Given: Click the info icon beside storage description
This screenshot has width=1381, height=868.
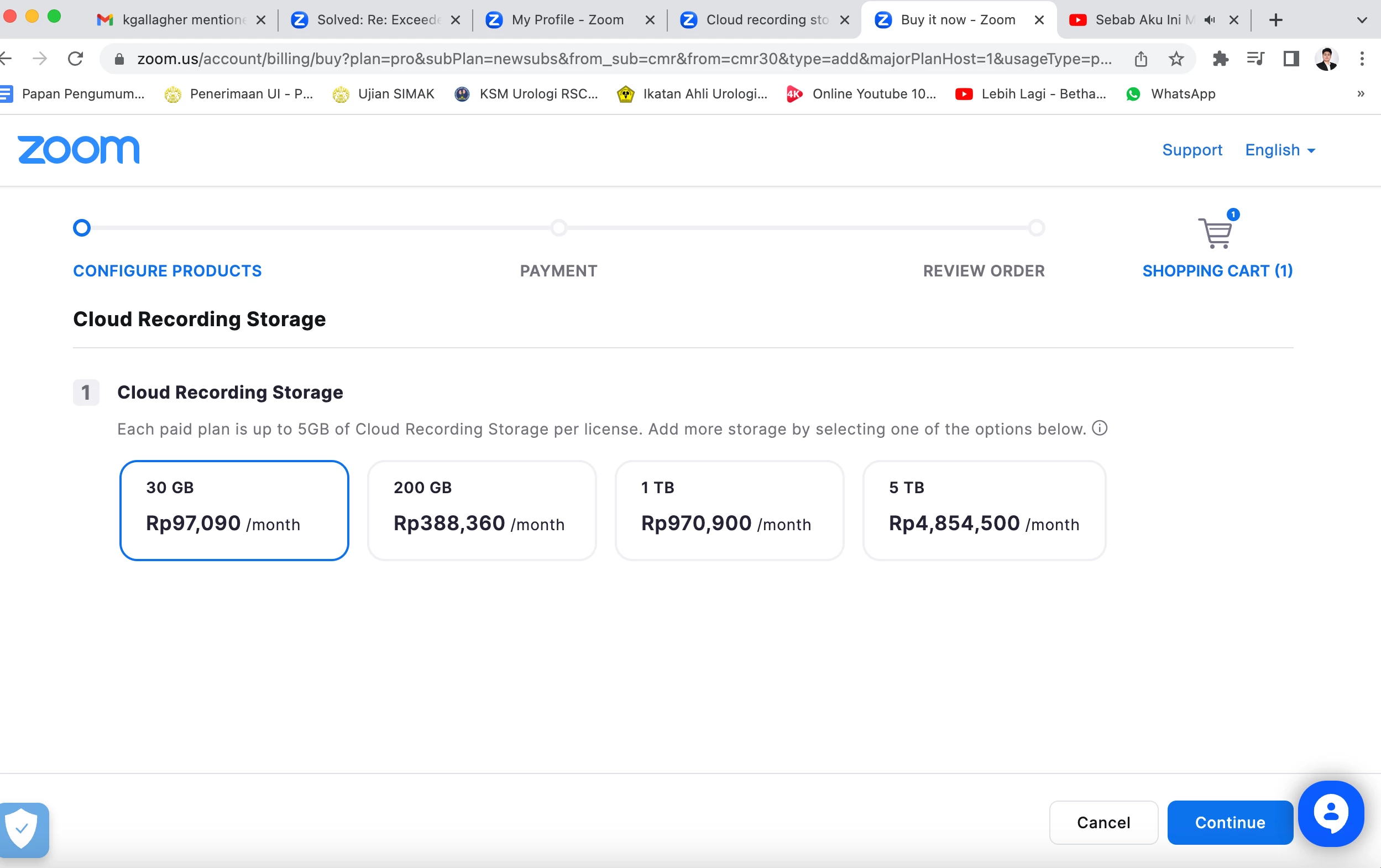Looking at the screenshot, I should pyautogui.click(x=1100, y=428).
